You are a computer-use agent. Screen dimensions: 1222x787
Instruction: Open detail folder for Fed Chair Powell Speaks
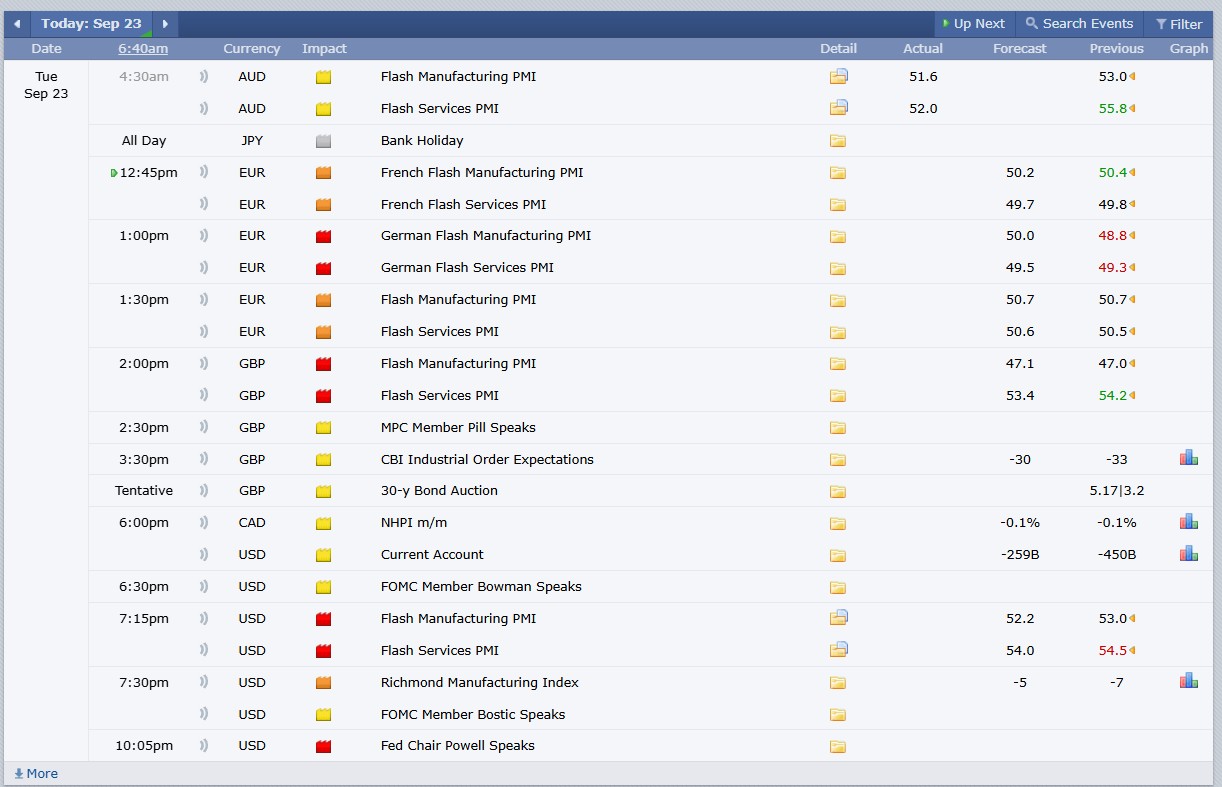click(x=837, y=746)
